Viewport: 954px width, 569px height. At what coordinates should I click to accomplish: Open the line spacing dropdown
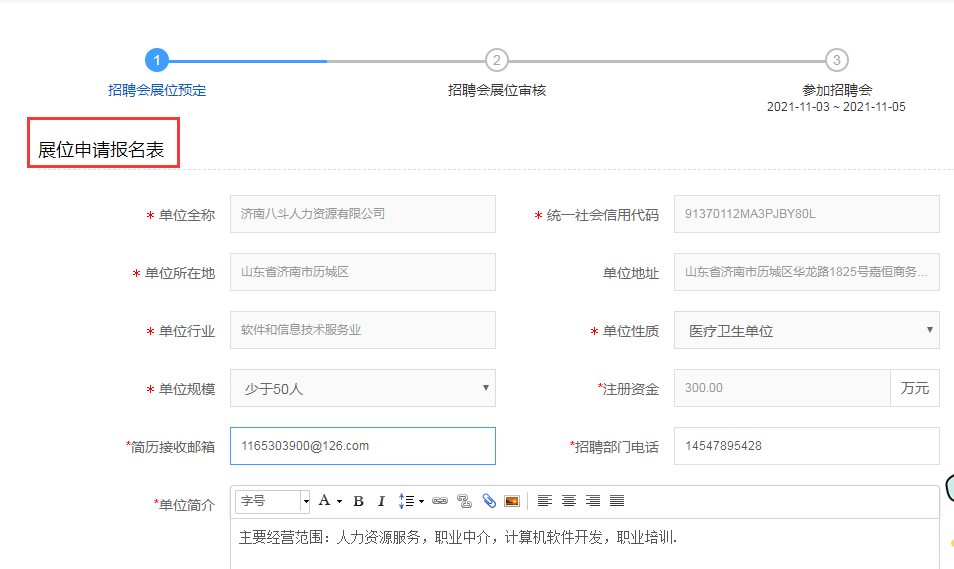(x=411, y=501)
